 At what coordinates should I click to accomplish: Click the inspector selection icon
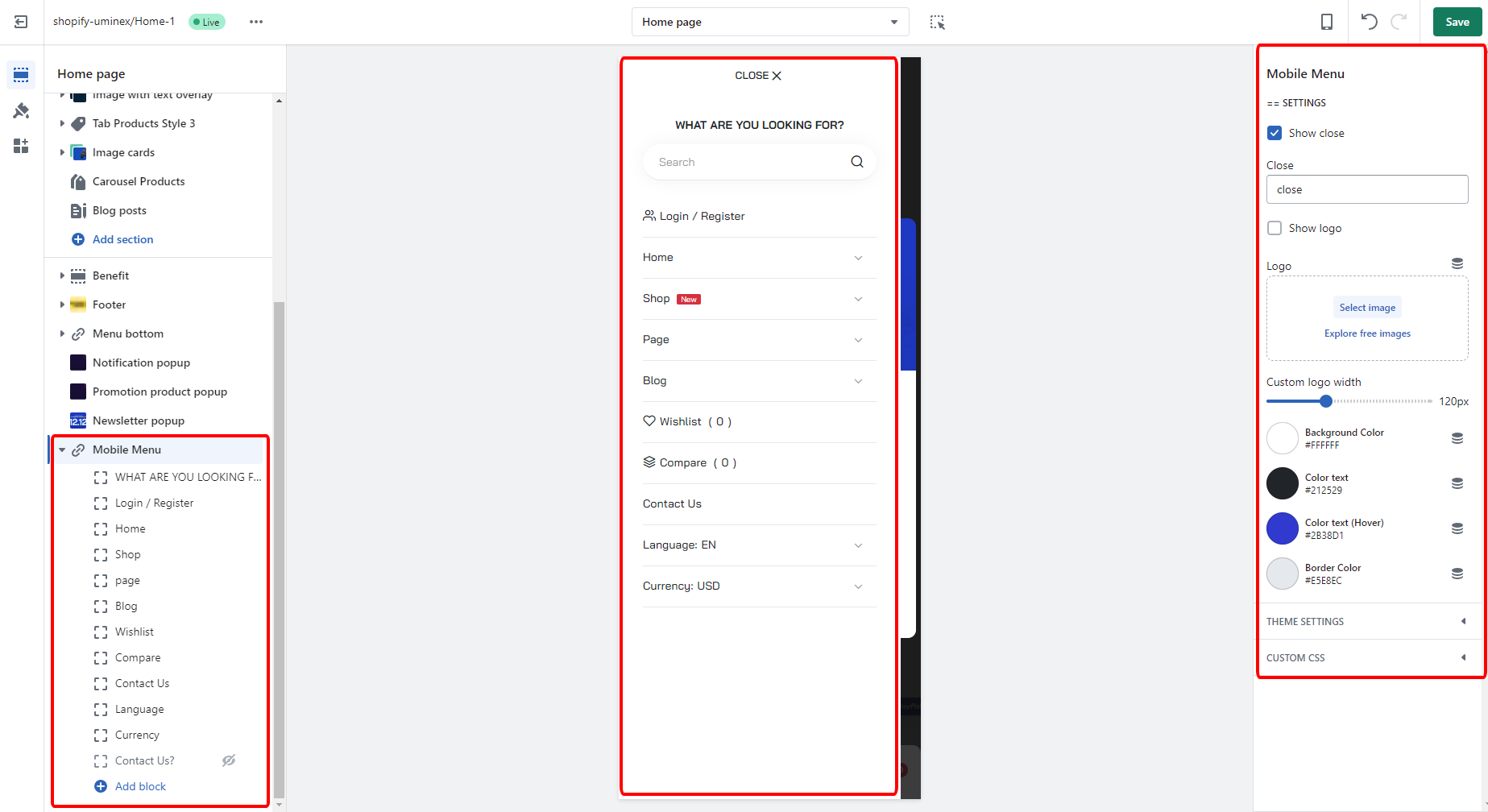(937, 22)
